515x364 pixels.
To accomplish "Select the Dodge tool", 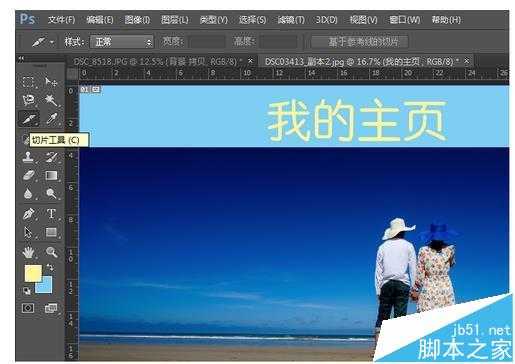I will (x=51, y=194).
